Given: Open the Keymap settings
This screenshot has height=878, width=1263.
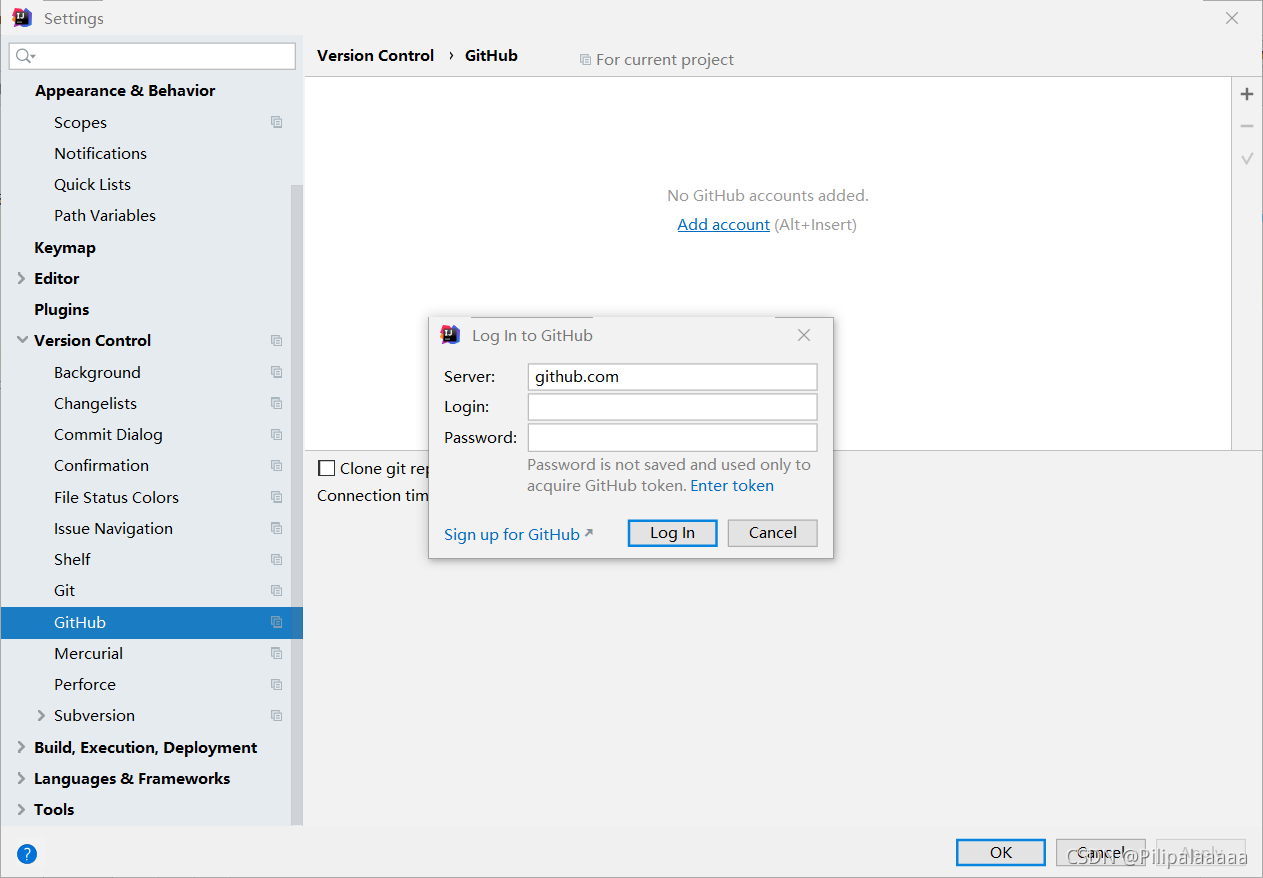Looking at the screenshot, I should tap(65, 247).
